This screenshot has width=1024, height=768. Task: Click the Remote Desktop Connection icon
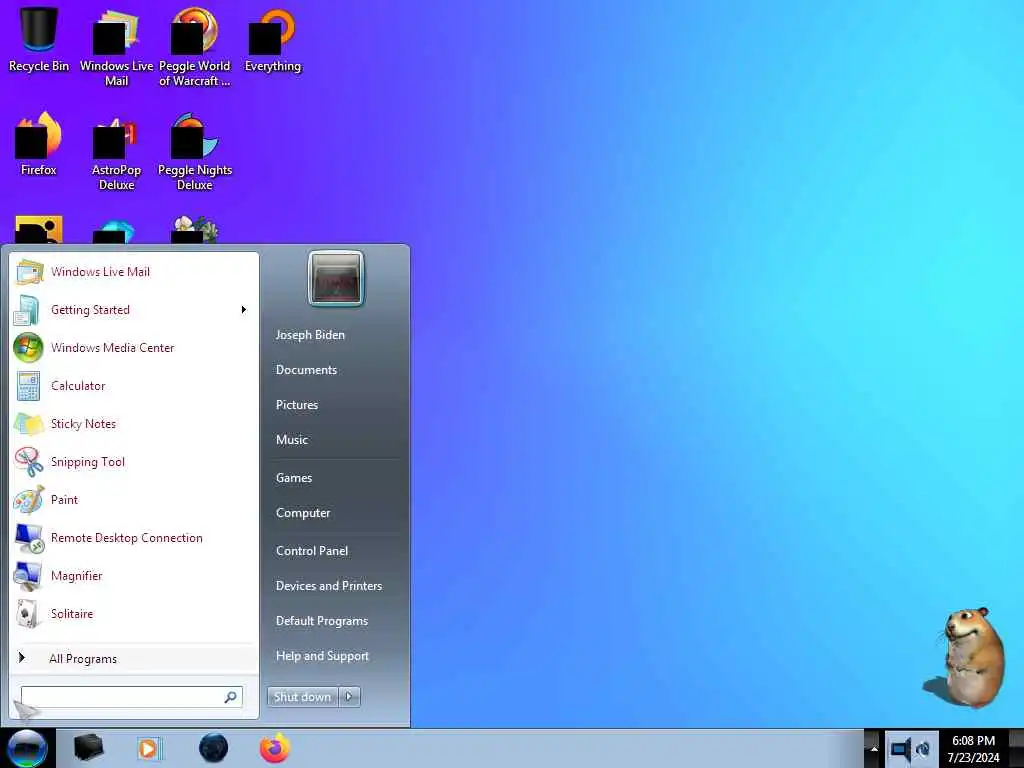(x=29, y=537)
